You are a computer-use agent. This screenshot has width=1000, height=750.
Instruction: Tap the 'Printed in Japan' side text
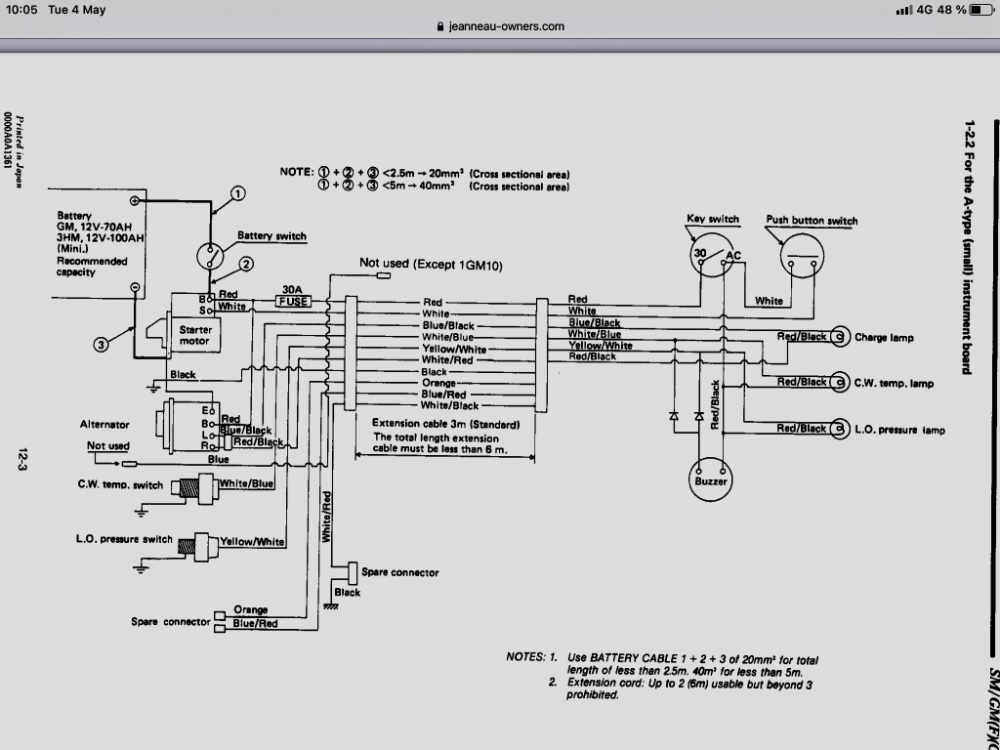pyautogui.click(x=20, y=152)
